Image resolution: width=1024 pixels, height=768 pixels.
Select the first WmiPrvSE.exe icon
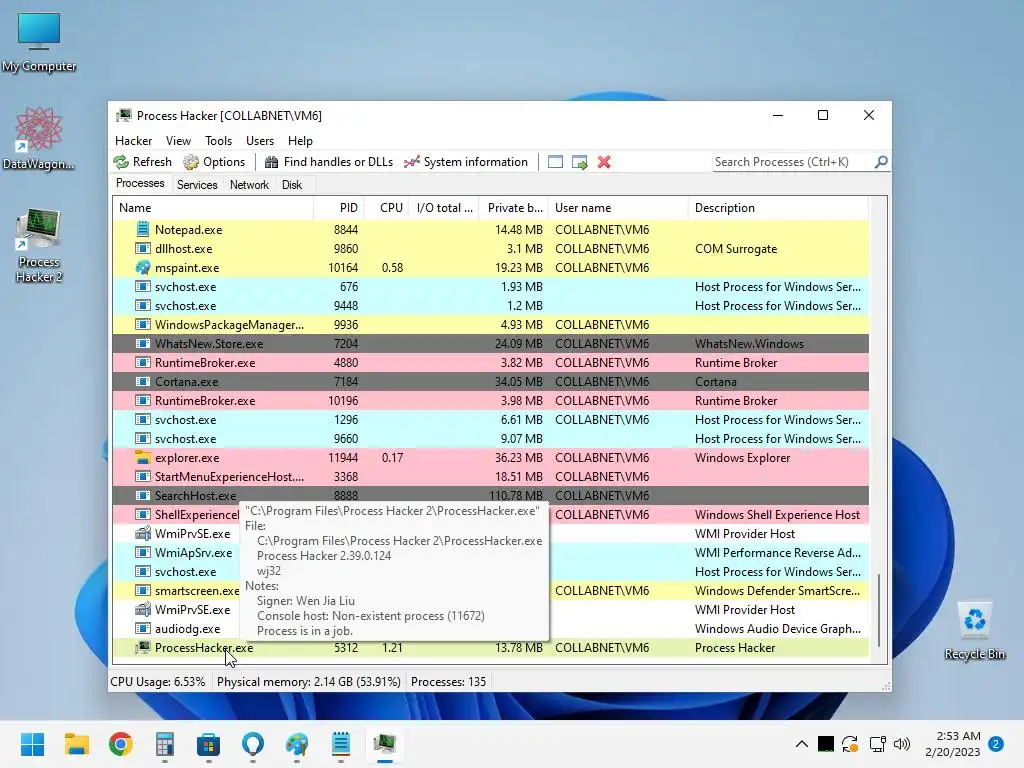click(142, 534)
